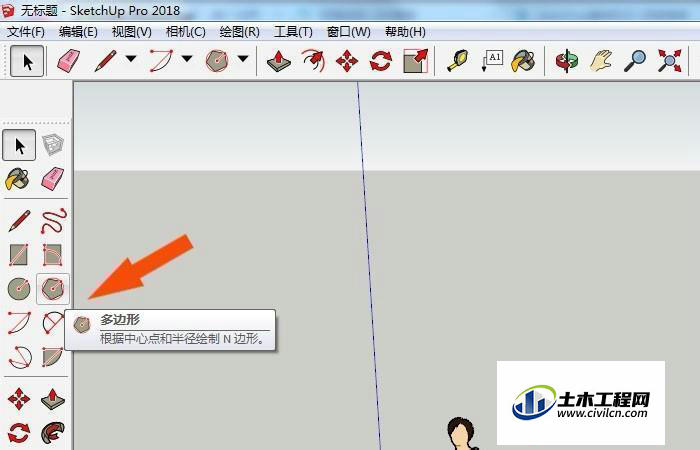Choose the Follow Me tool

coord(53,433)
